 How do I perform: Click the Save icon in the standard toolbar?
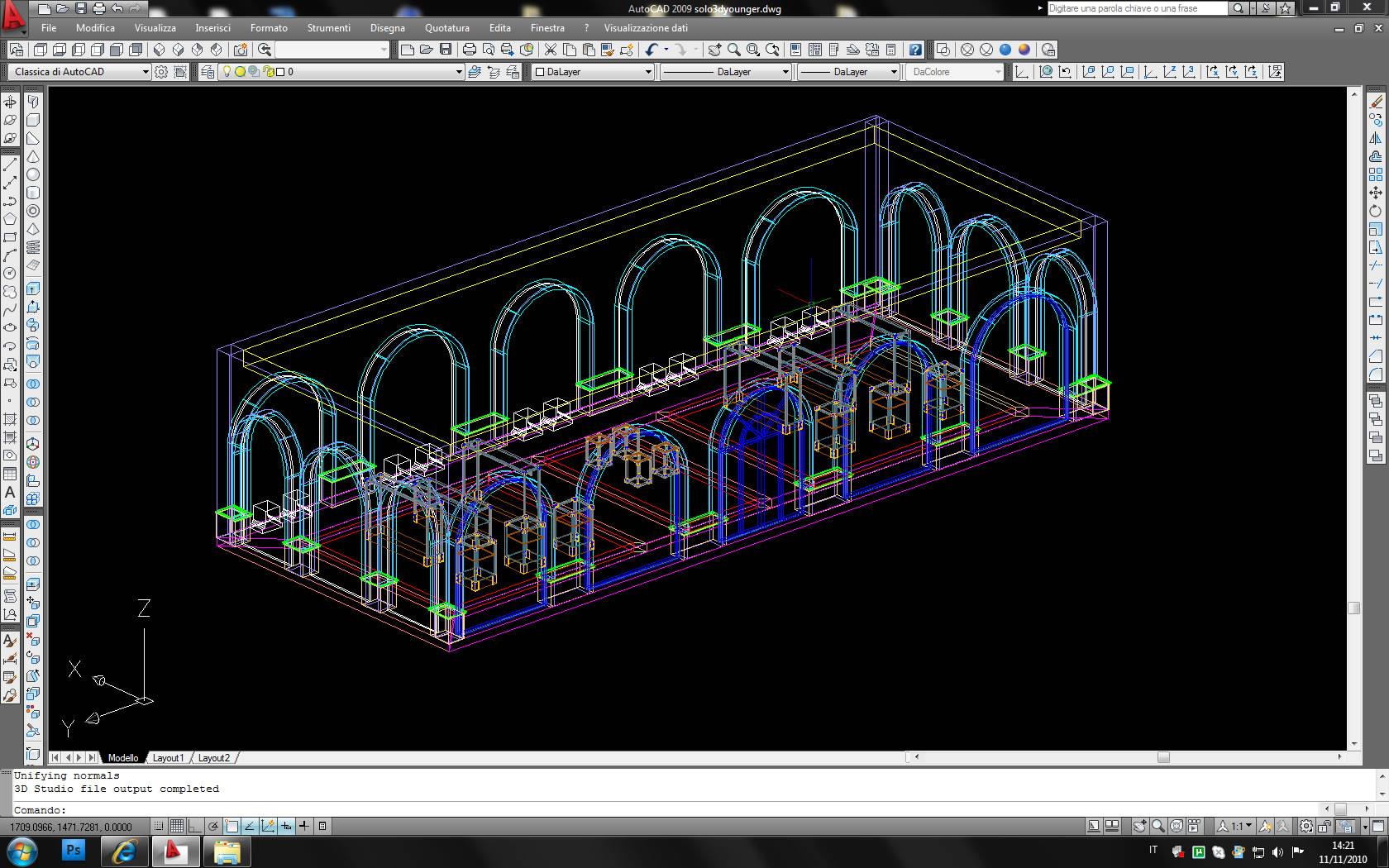coord(446,50)
